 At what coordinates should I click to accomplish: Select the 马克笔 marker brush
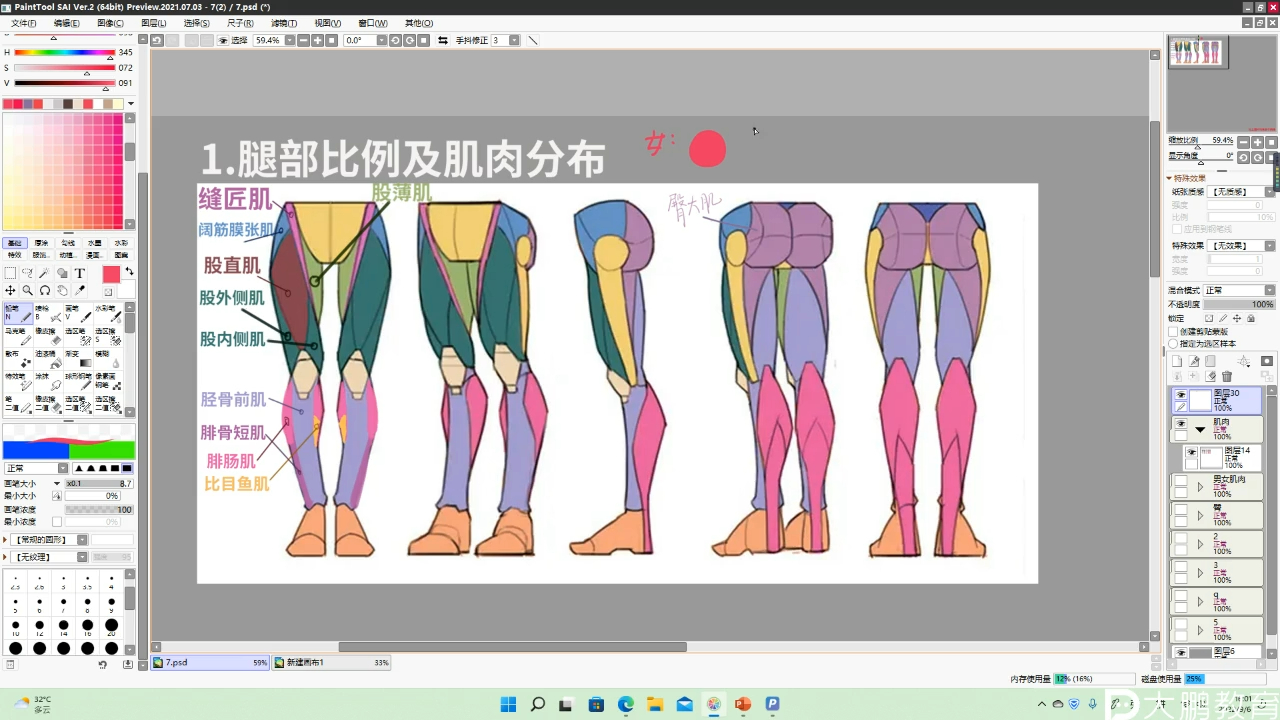(x=18, y=337)
